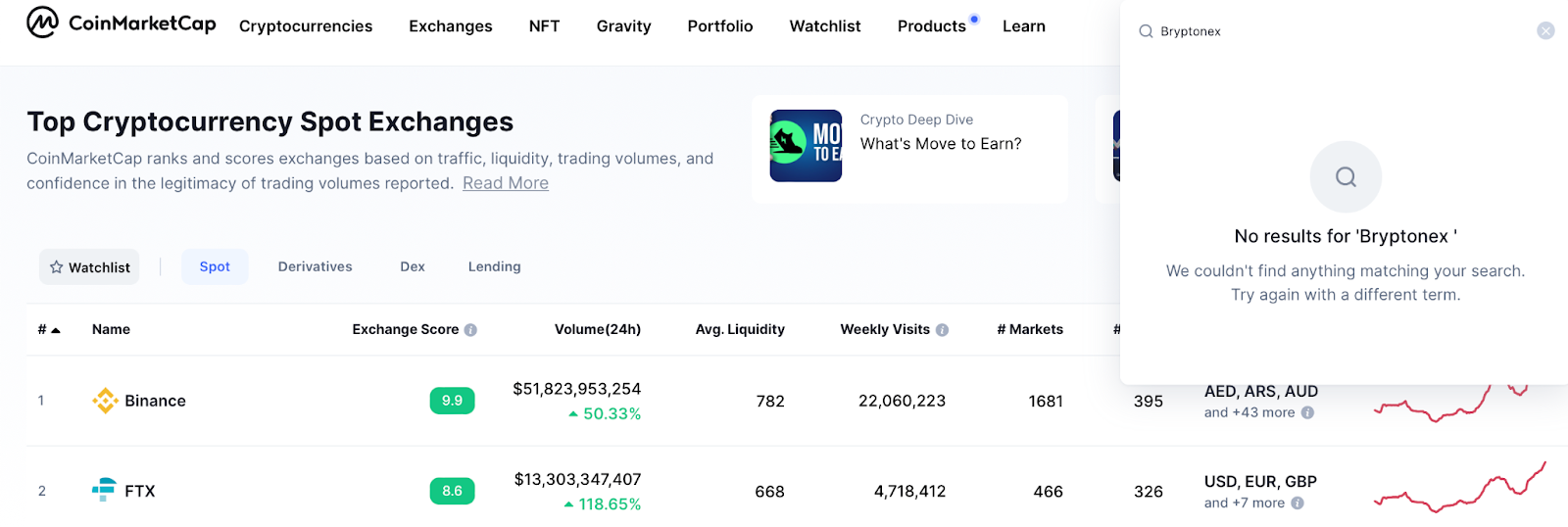Click Binance's 9.9 score badge

tap(452, 401)
